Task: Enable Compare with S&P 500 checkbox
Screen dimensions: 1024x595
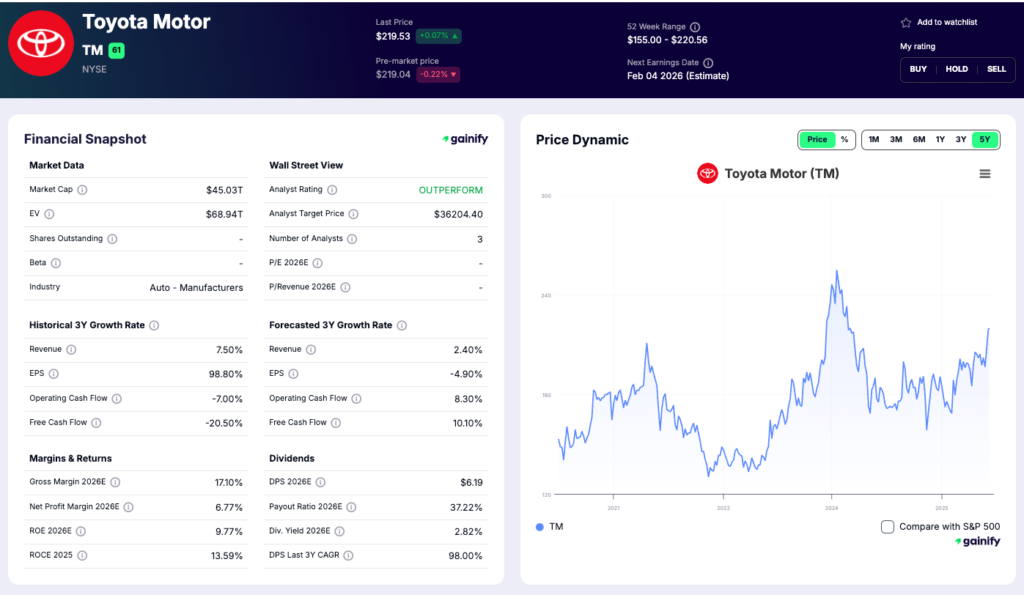Action: tap(887, 527)
